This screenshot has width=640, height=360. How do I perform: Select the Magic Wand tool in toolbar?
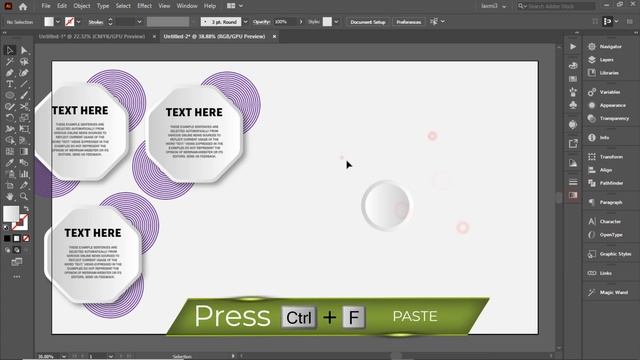coord(10,62)
